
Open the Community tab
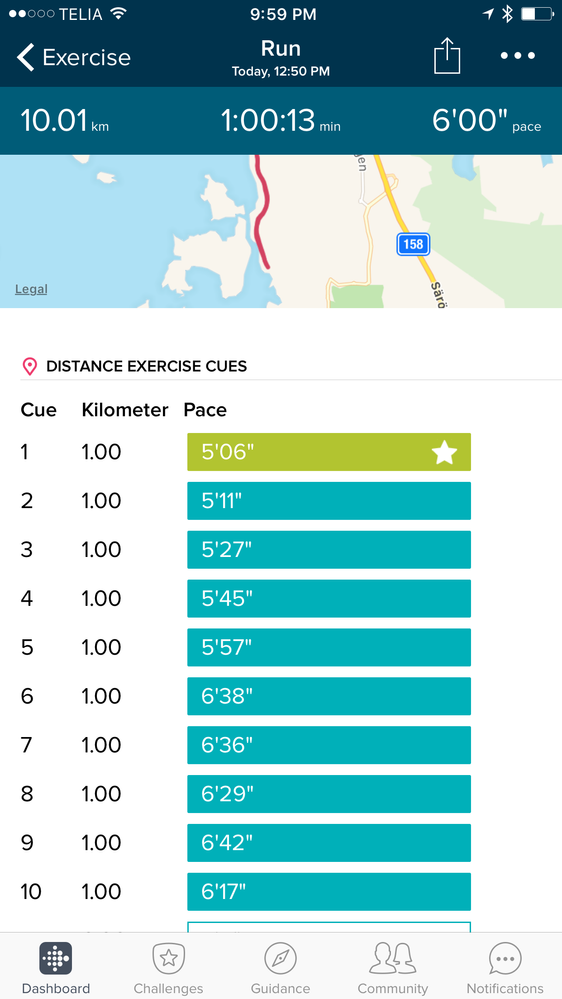[x=393, y=968]
